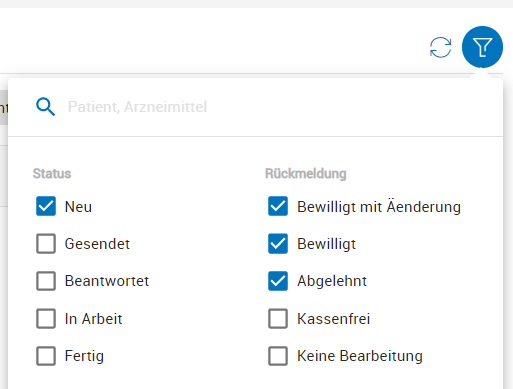This screenshot has height=389, width=513.
Task: Click the Fertig label text
Action: 84,356
